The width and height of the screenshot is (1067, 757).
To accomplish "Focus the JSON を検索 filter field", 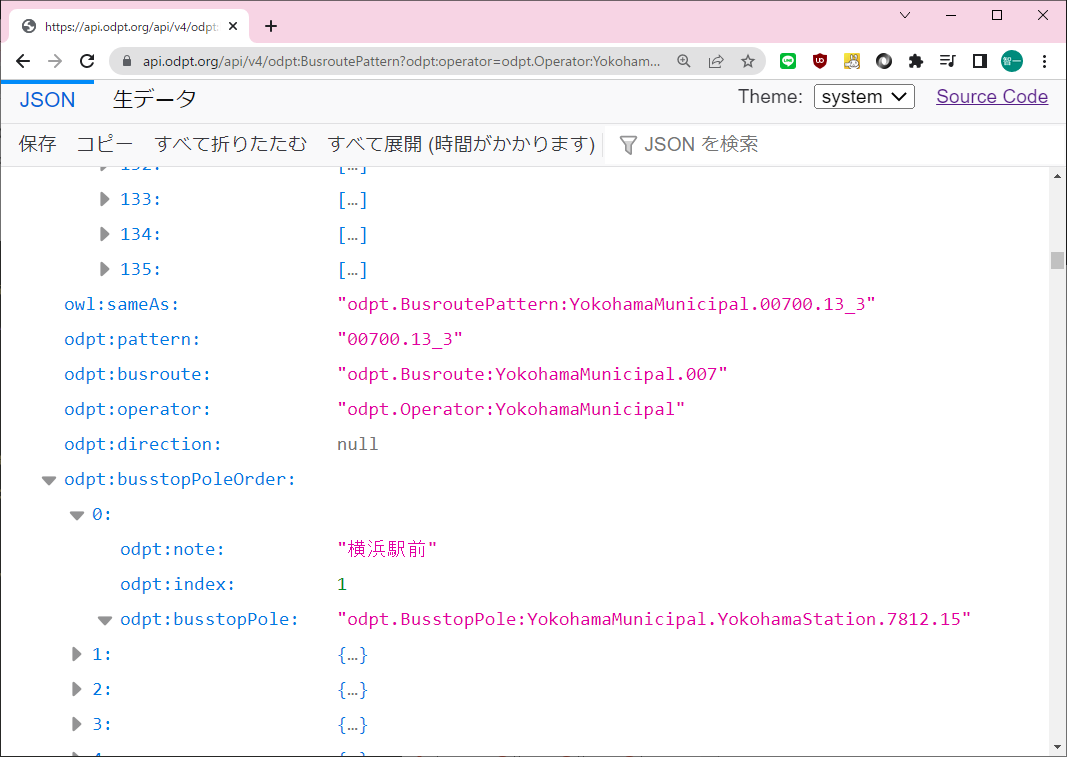I will pos(700,144).
